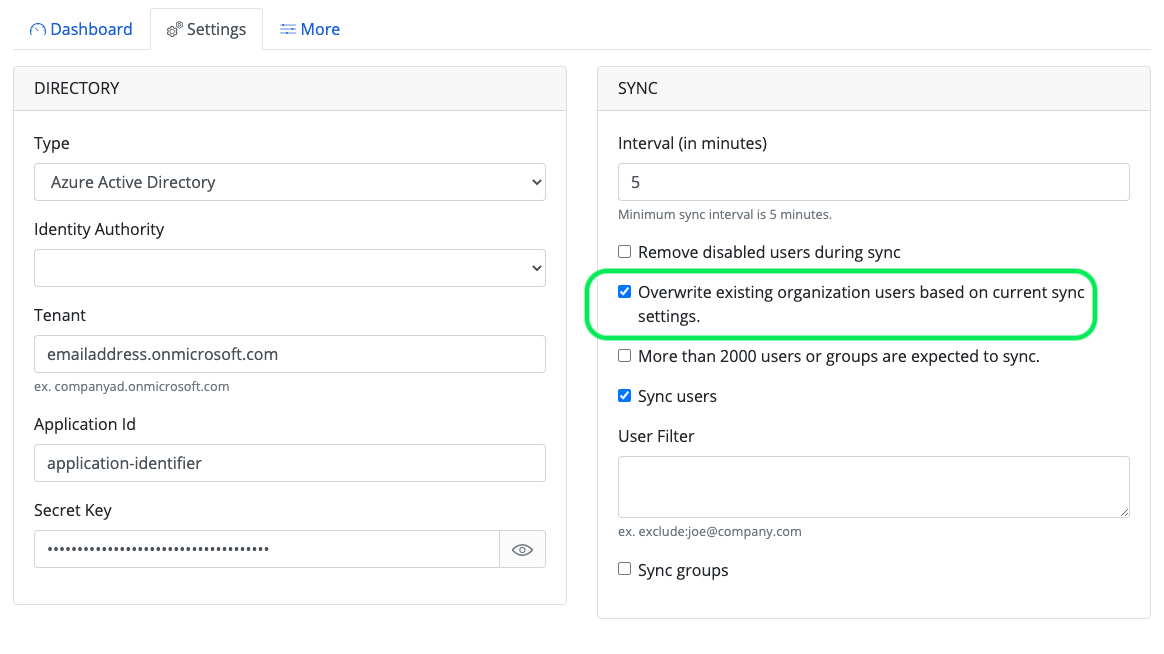The image size is (1164, 654).
Task: Open the Dashboard tab
Action: pos(81,29)
